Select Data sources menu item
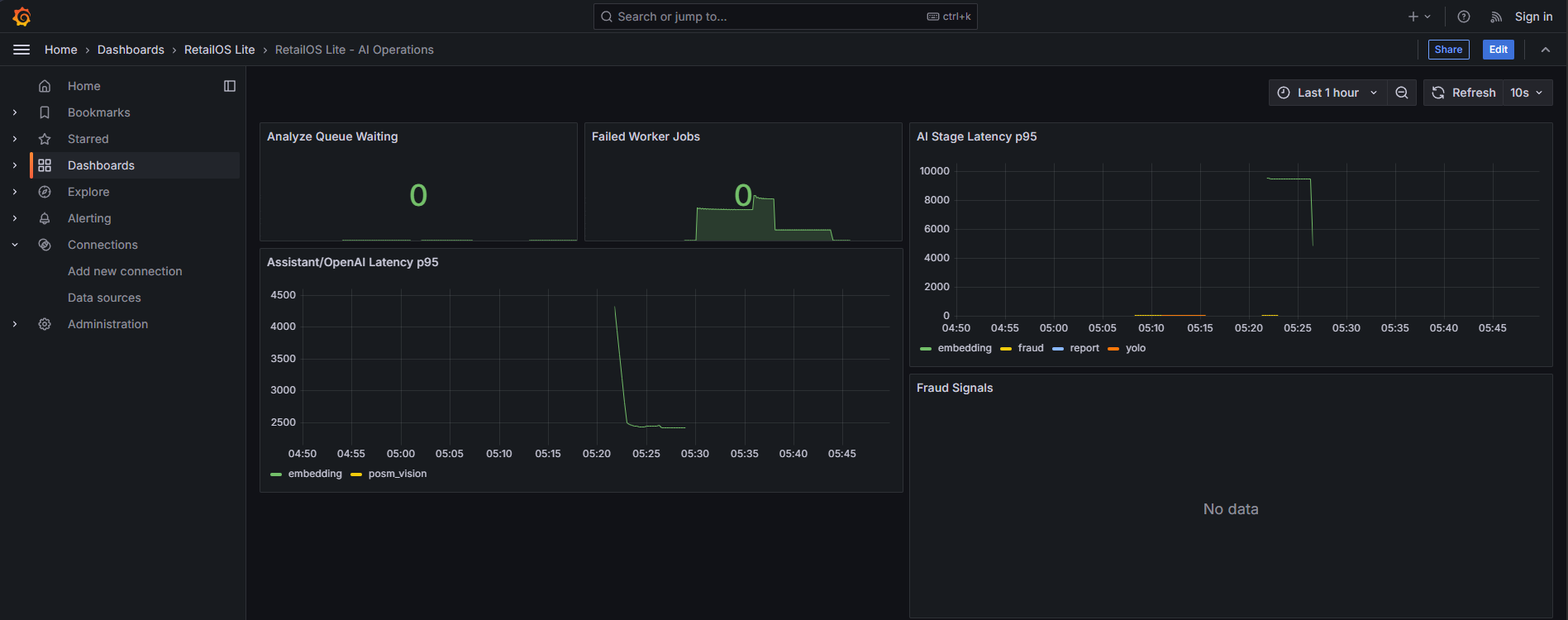The width and height of the screenshot is (1568, 620). click(x=104, y=298)
